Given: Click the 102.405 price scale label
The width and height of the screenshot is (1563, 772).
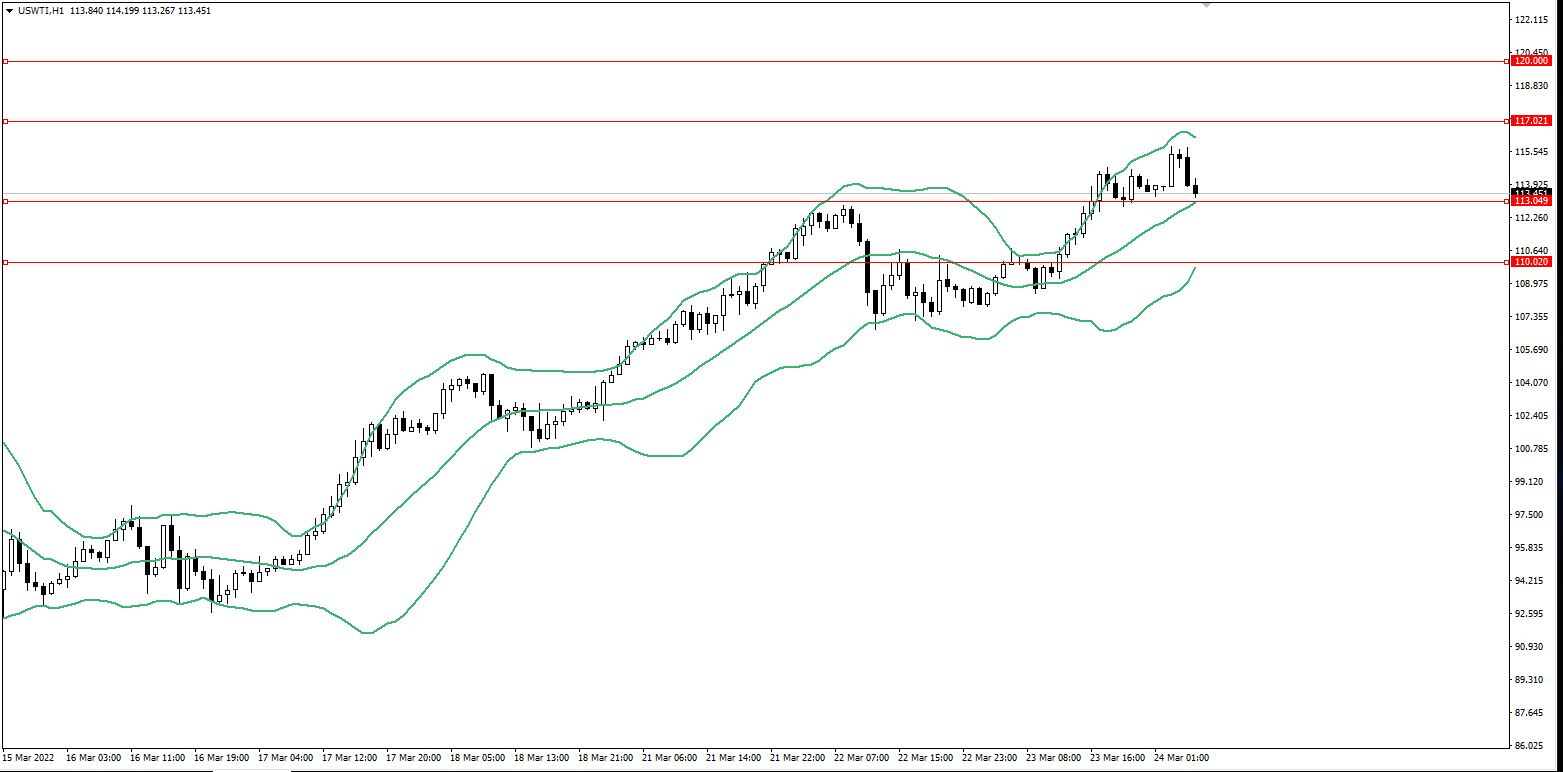Looking at the screenshot, I should point(1531,416).
